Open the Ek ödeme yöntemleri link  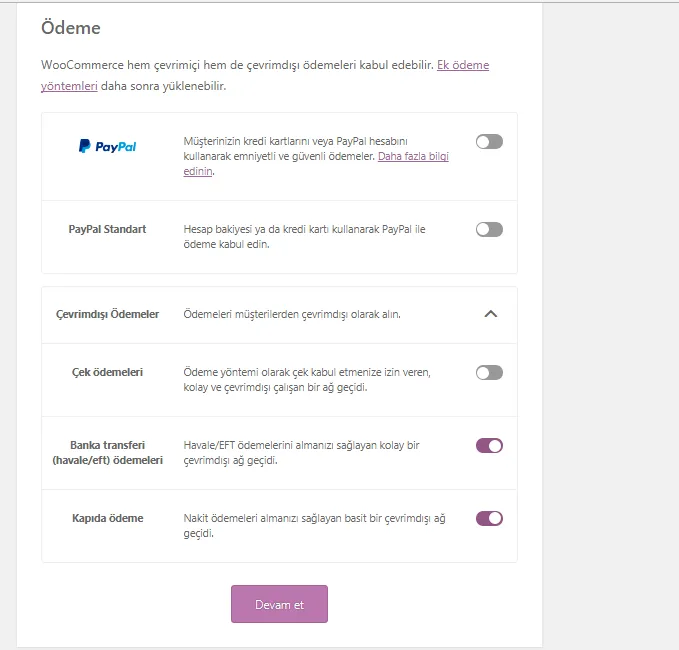[265, 75]
